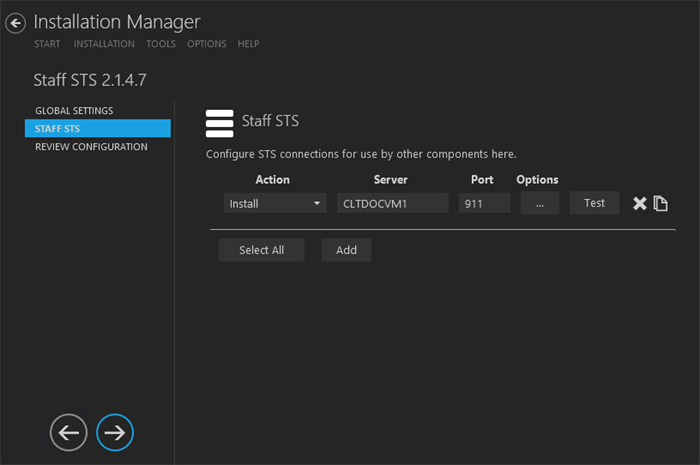Click the Staff STS 2.1.4.7 heading
The width and height of the screenshot is (700, 465).
[90, 80]
